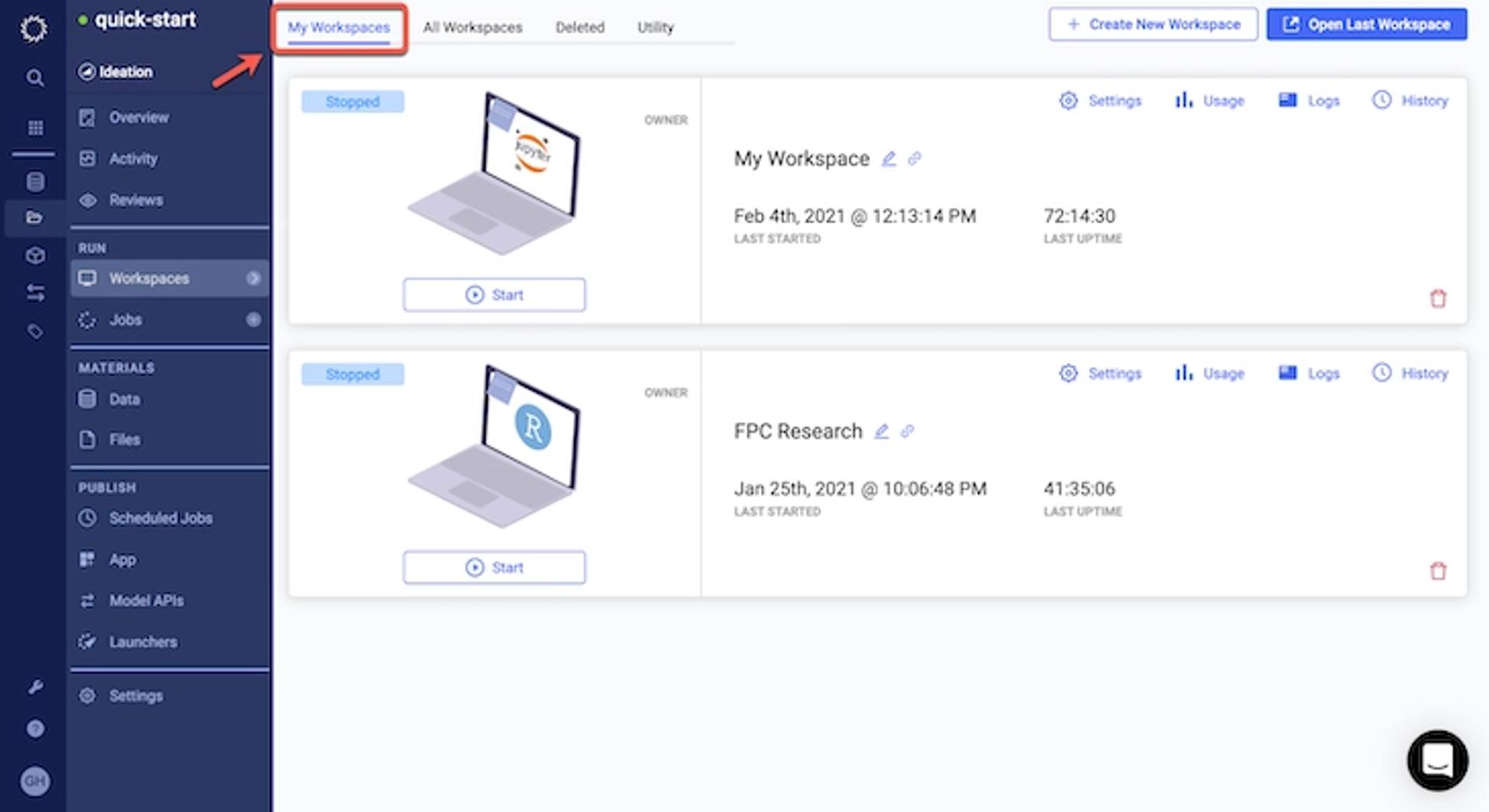Click the GH user avatar
The width and height of the screenshot is (1489, 812).
click(35, 780)
